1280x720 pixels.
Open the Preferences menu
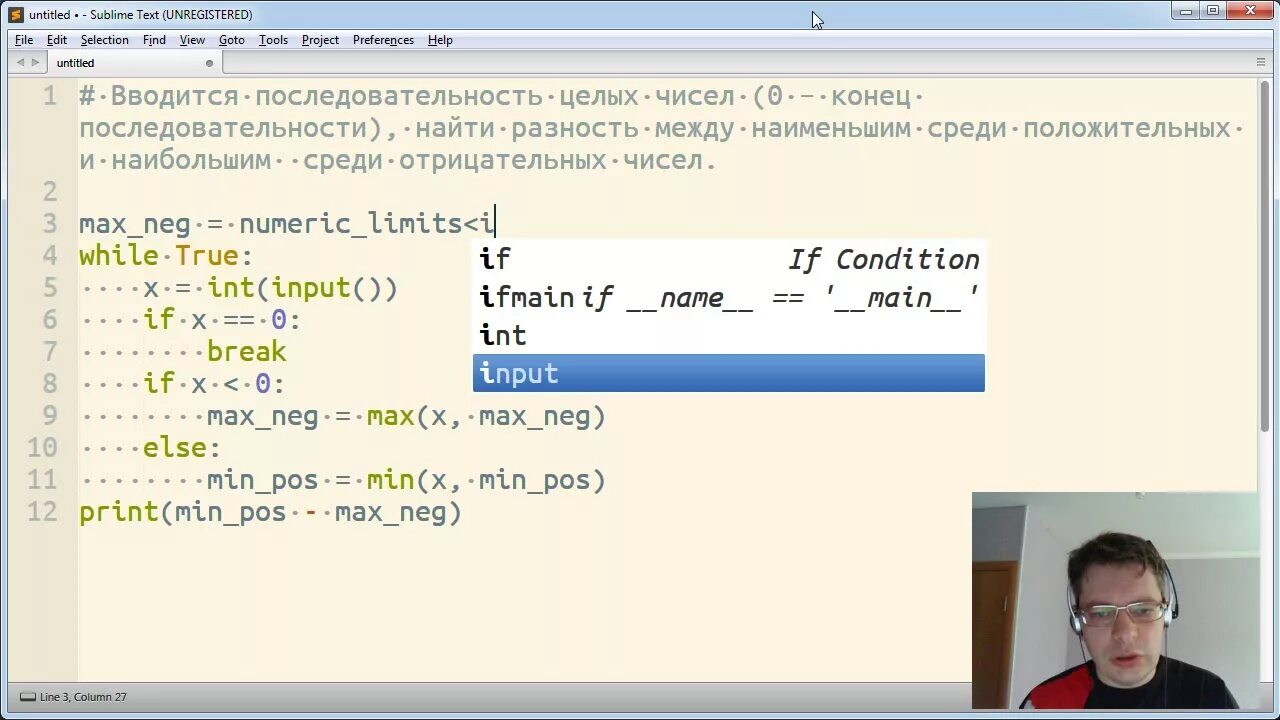383,40
